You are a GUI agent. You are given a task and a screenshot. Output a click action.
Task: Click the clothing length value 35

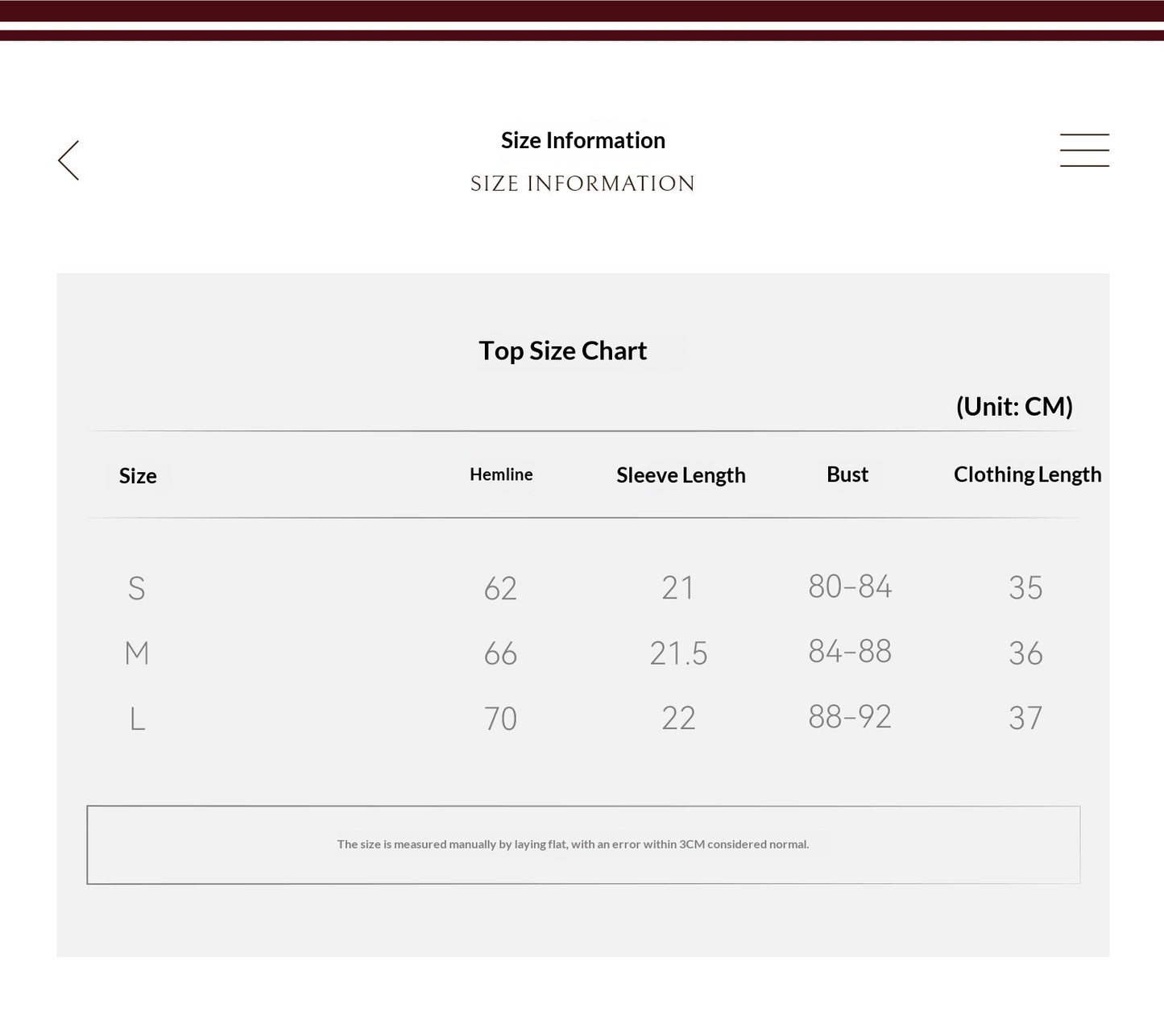[x=1025, y=588]
